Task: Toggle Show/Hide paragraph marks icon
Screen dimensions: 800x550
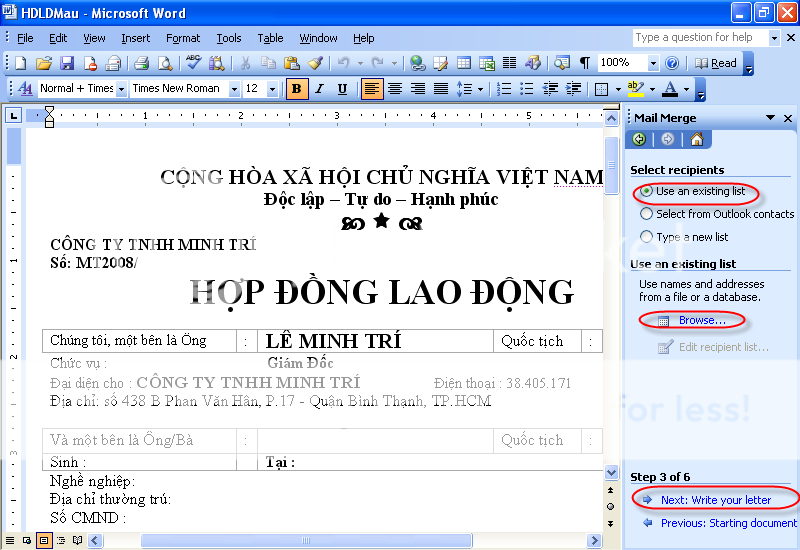Action: coord(585,63)
